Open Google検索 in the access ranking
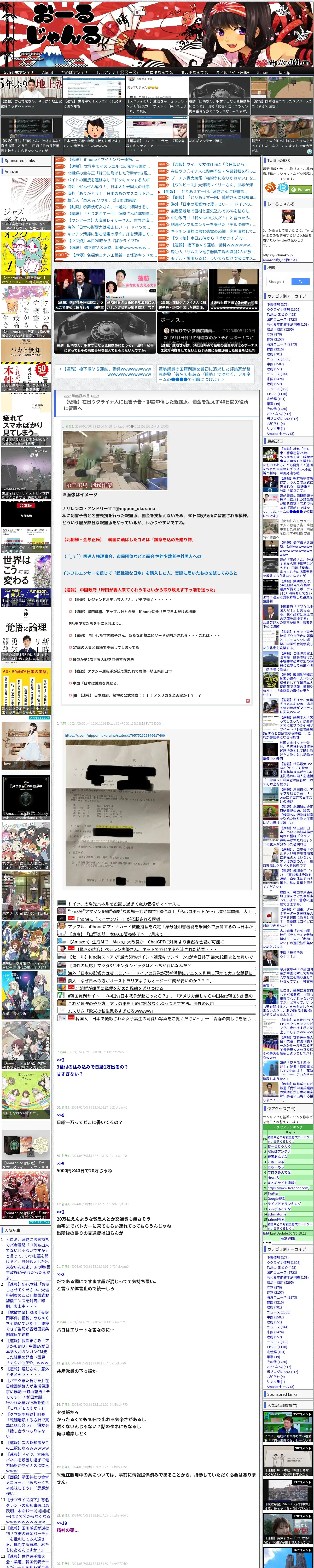The width and height of the screenshot is (314, 1568). click(x=276, y=1198)
